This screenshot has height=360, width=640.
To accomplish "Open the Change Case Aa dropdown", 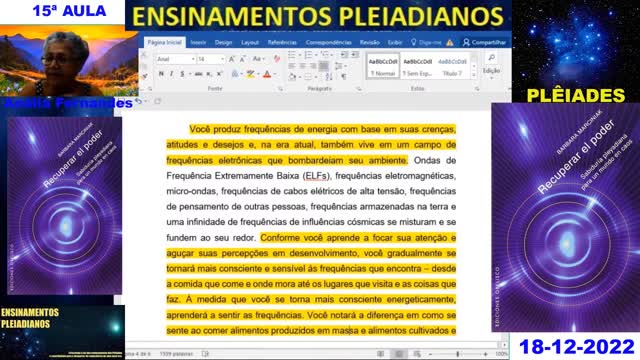I will 258,59.
